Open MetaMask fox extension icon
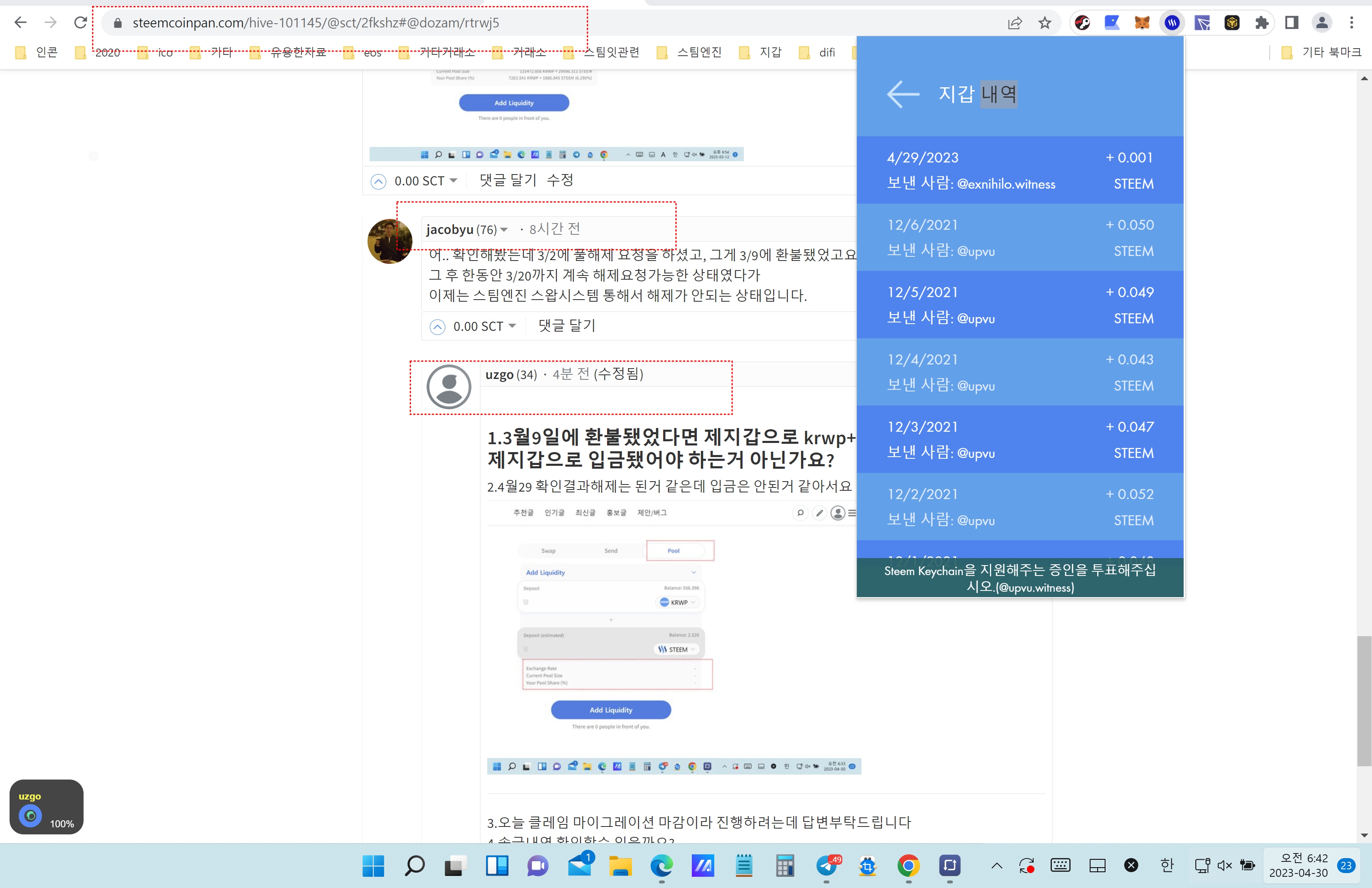Screen dimensions: 1372x888 1142,23
